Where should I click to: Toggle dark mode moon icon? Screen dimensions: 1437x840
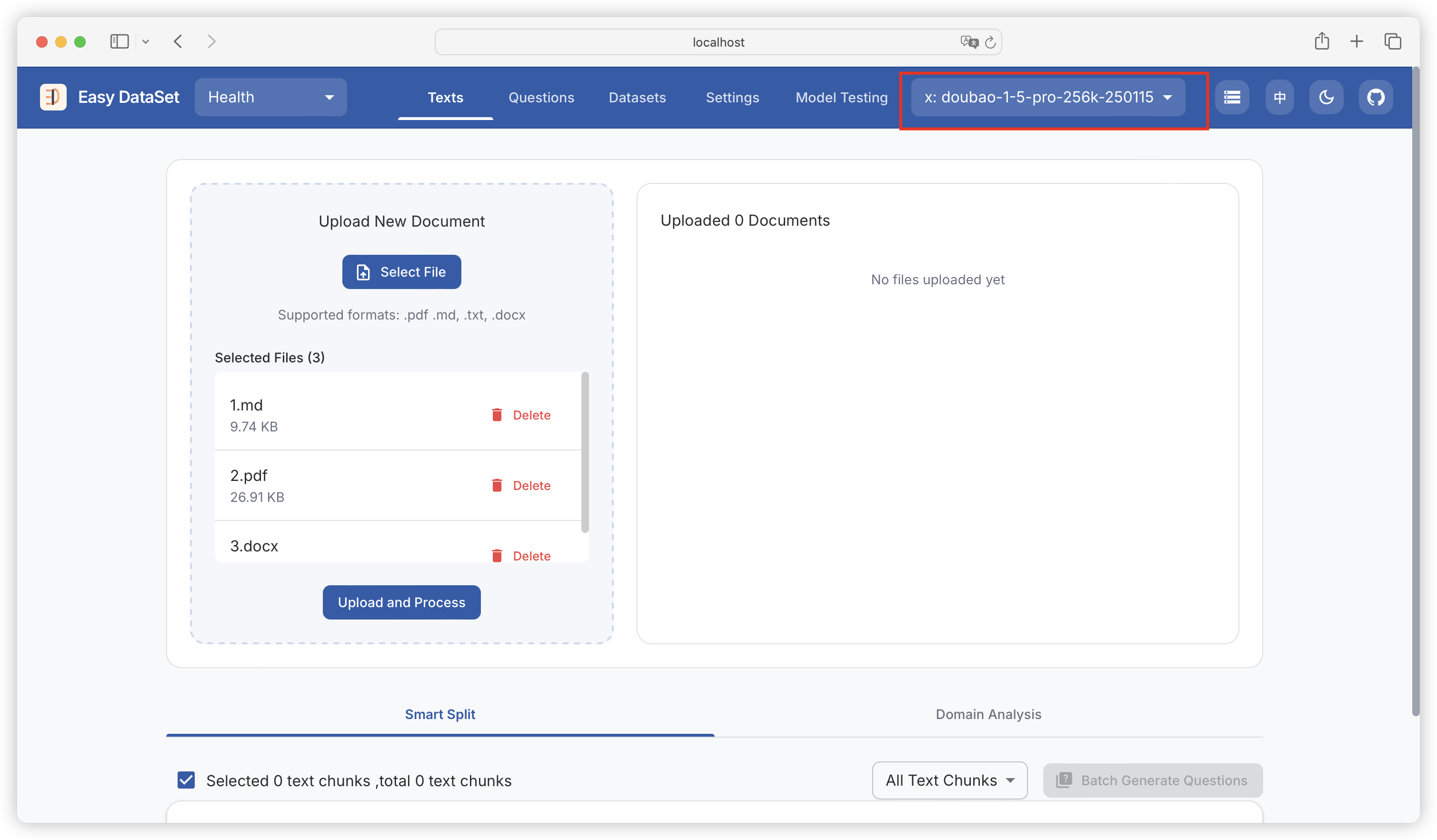click(x=1327, y=97)
